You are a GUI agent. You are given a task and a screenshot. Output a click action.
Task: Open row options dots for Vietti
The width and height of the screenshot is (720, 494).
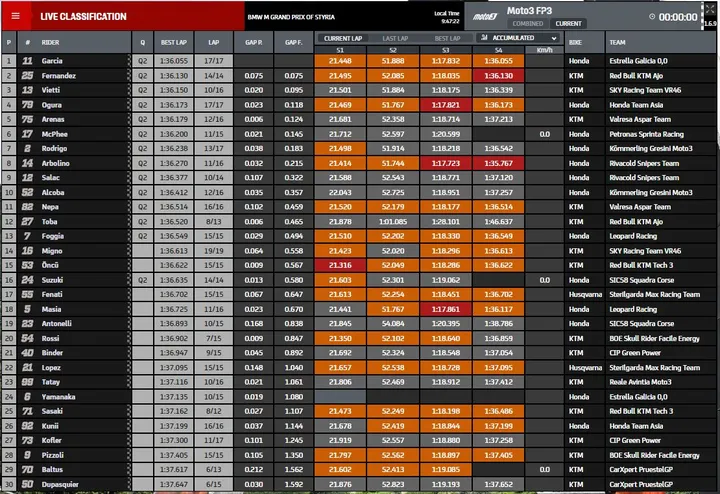129,90
